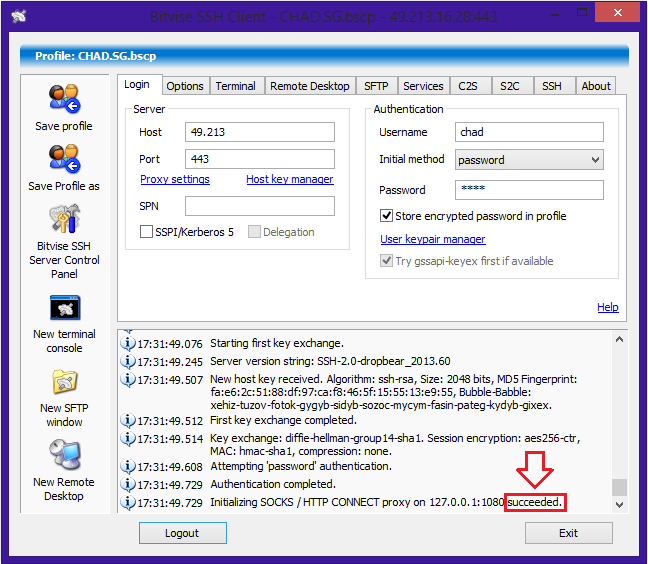Screen dimensions: 648x564
Task: Click info icon for 'Starting first key exchange' entry
Action: click(x=128, y=343)
